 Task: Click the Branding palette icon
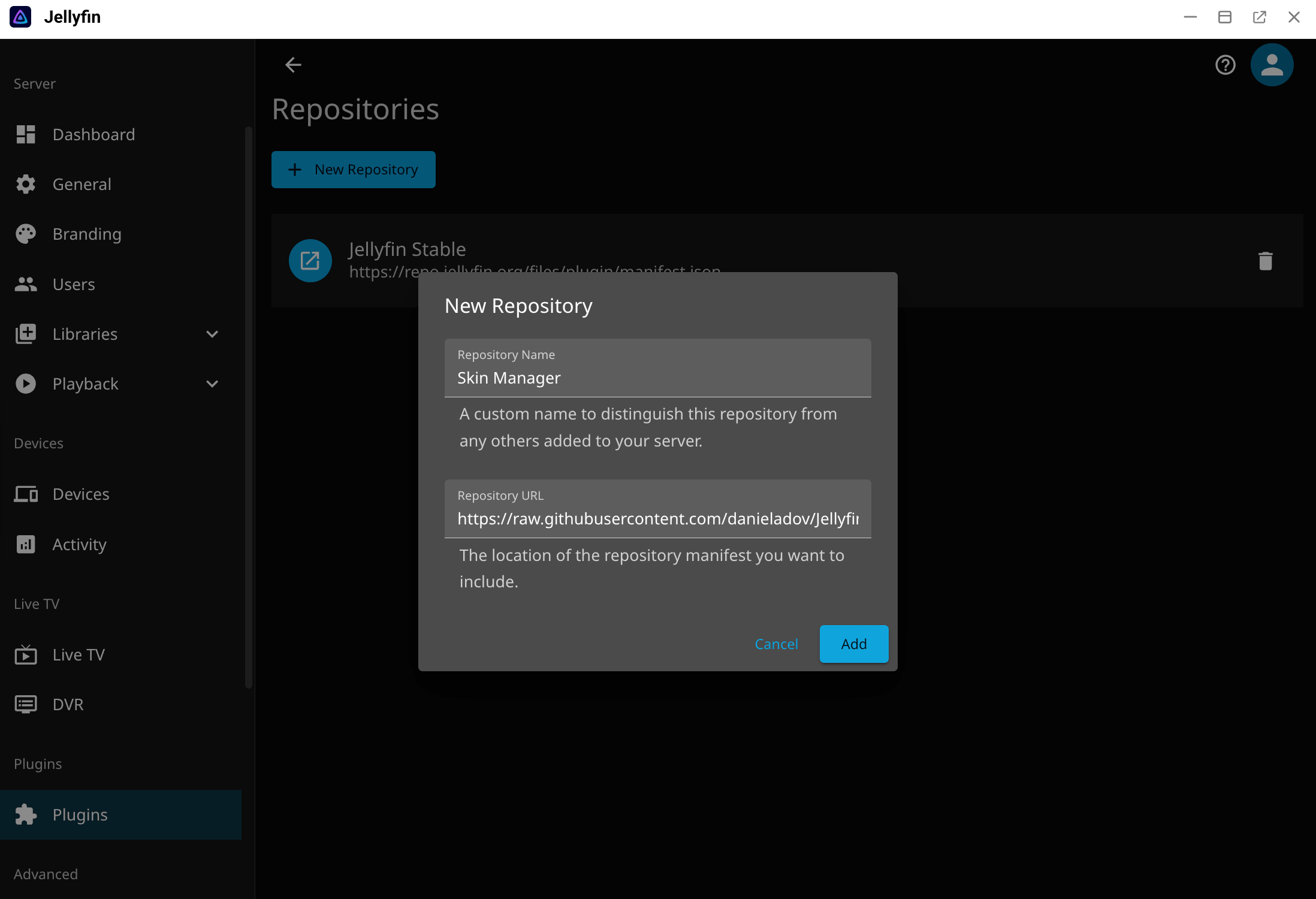(x=26, y=234)
